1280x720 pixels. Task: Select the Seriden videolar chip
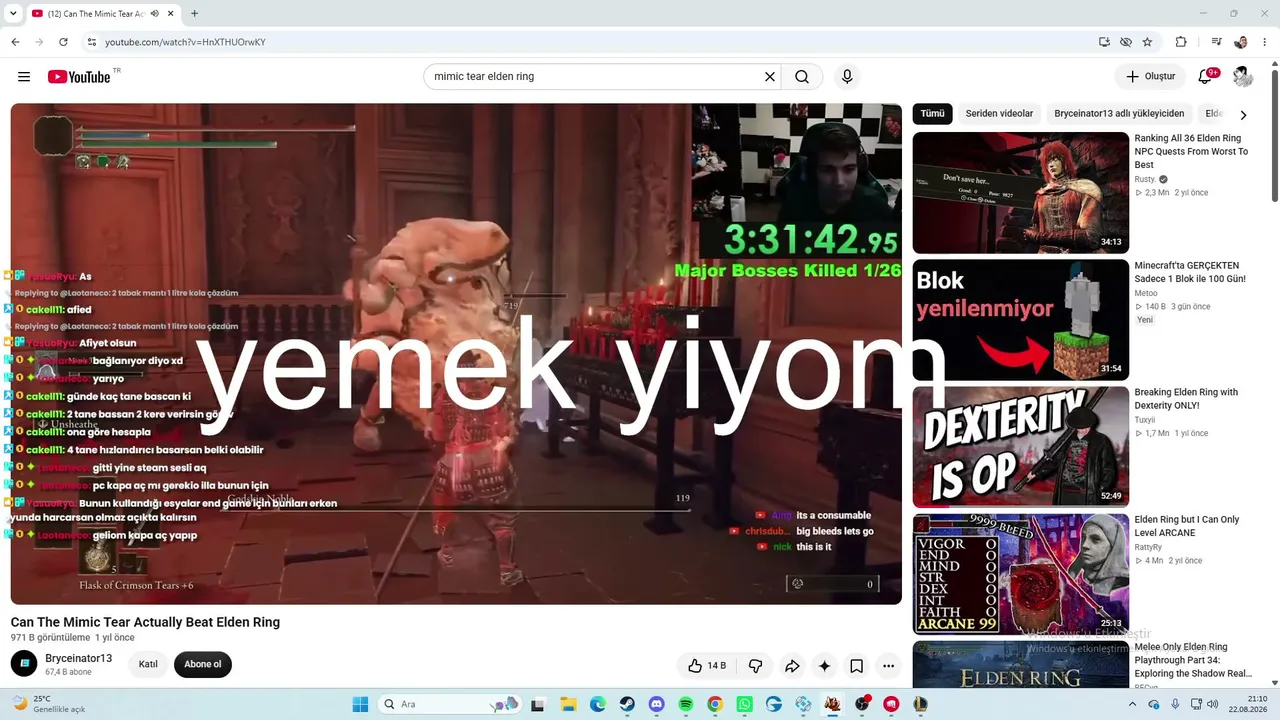[x=999, y=114]
